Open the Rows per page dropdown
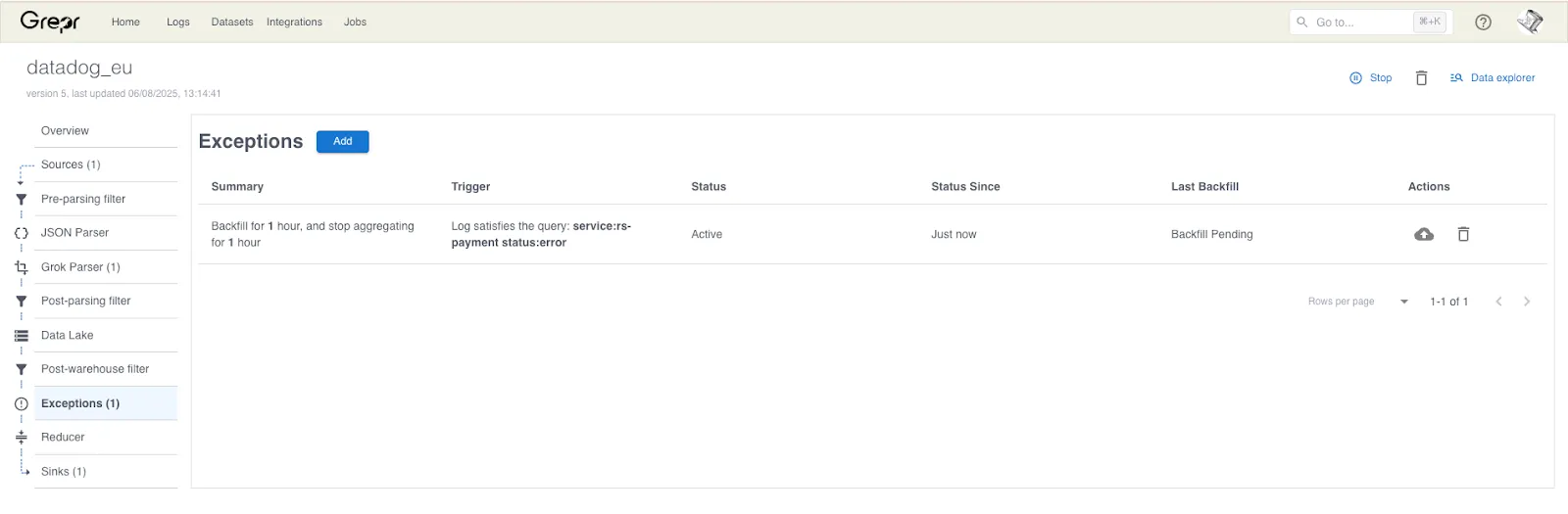 click(1403, 302)
